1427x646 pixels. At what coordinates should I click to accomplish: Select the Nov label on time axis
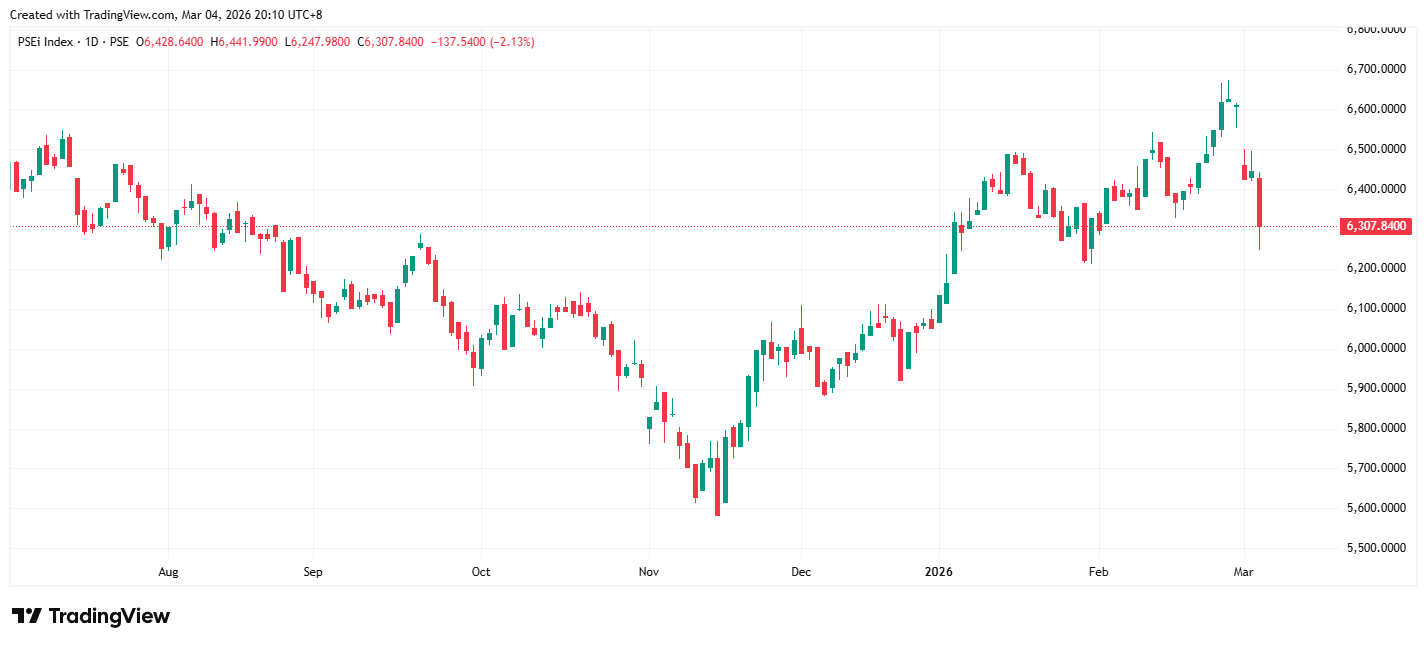click(649, 573)
